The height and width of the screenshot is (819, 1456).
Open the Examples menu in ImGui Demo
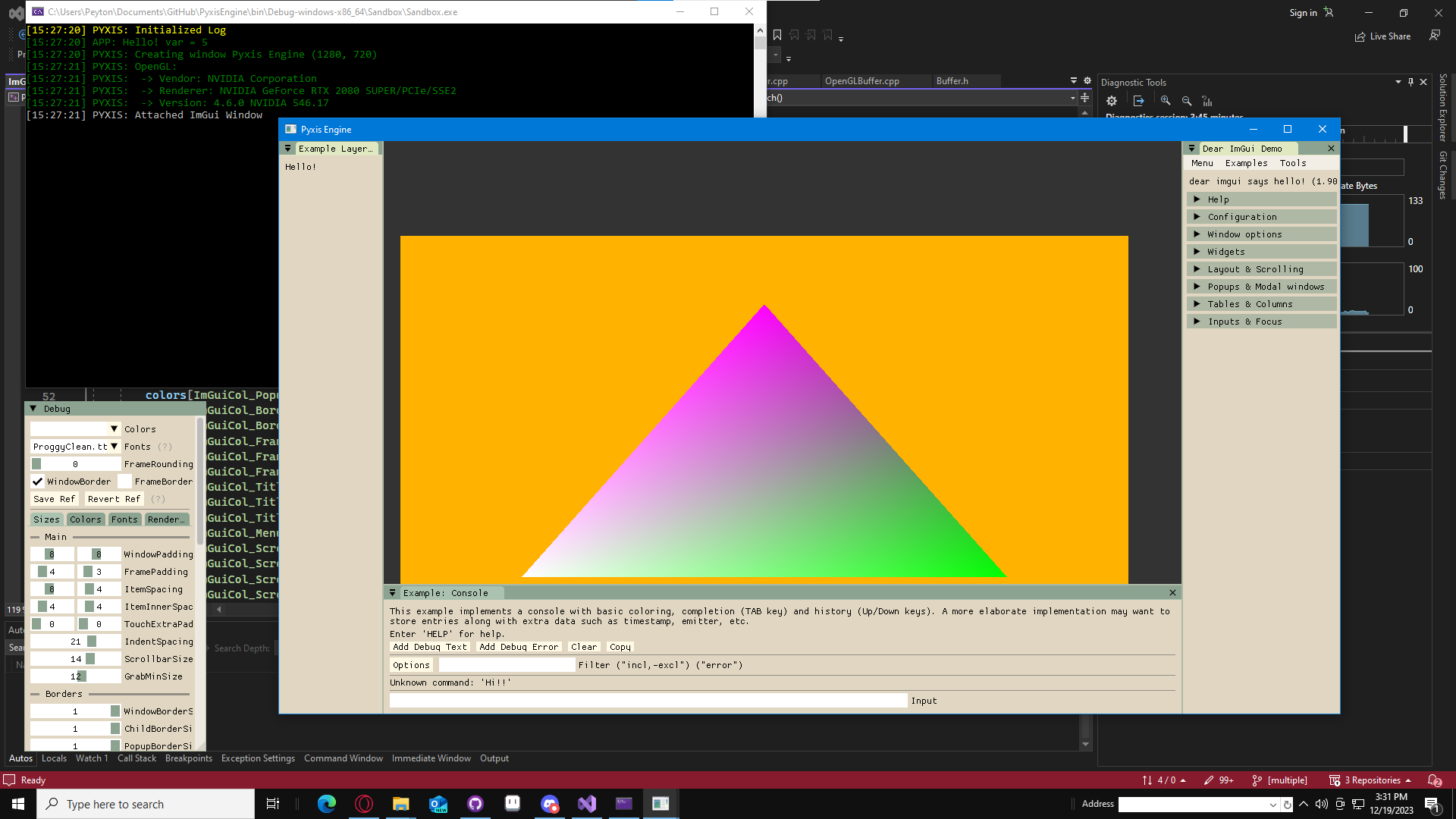click(1246, 163)
